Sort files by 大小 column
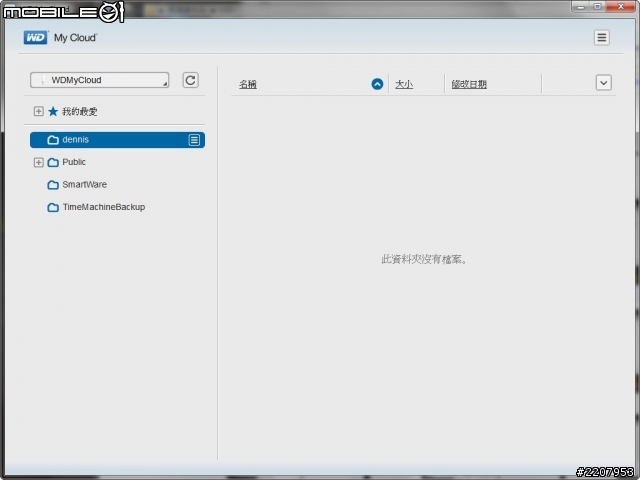The image size is (640, 480). pos(404,84)
